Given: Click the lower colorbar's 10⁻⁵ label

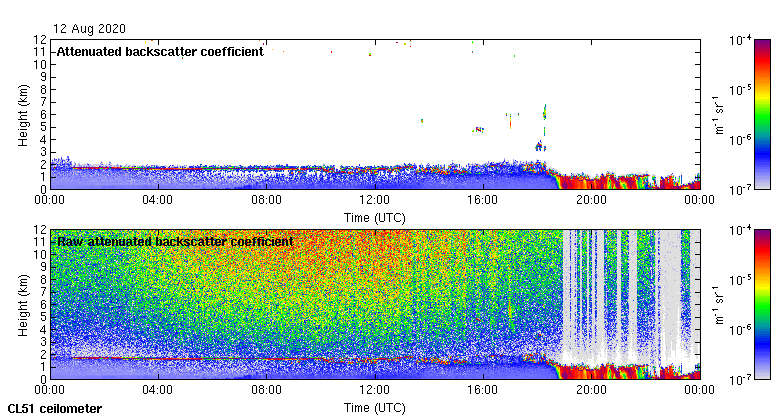Looking at the screenshot, I should [740, 280].
